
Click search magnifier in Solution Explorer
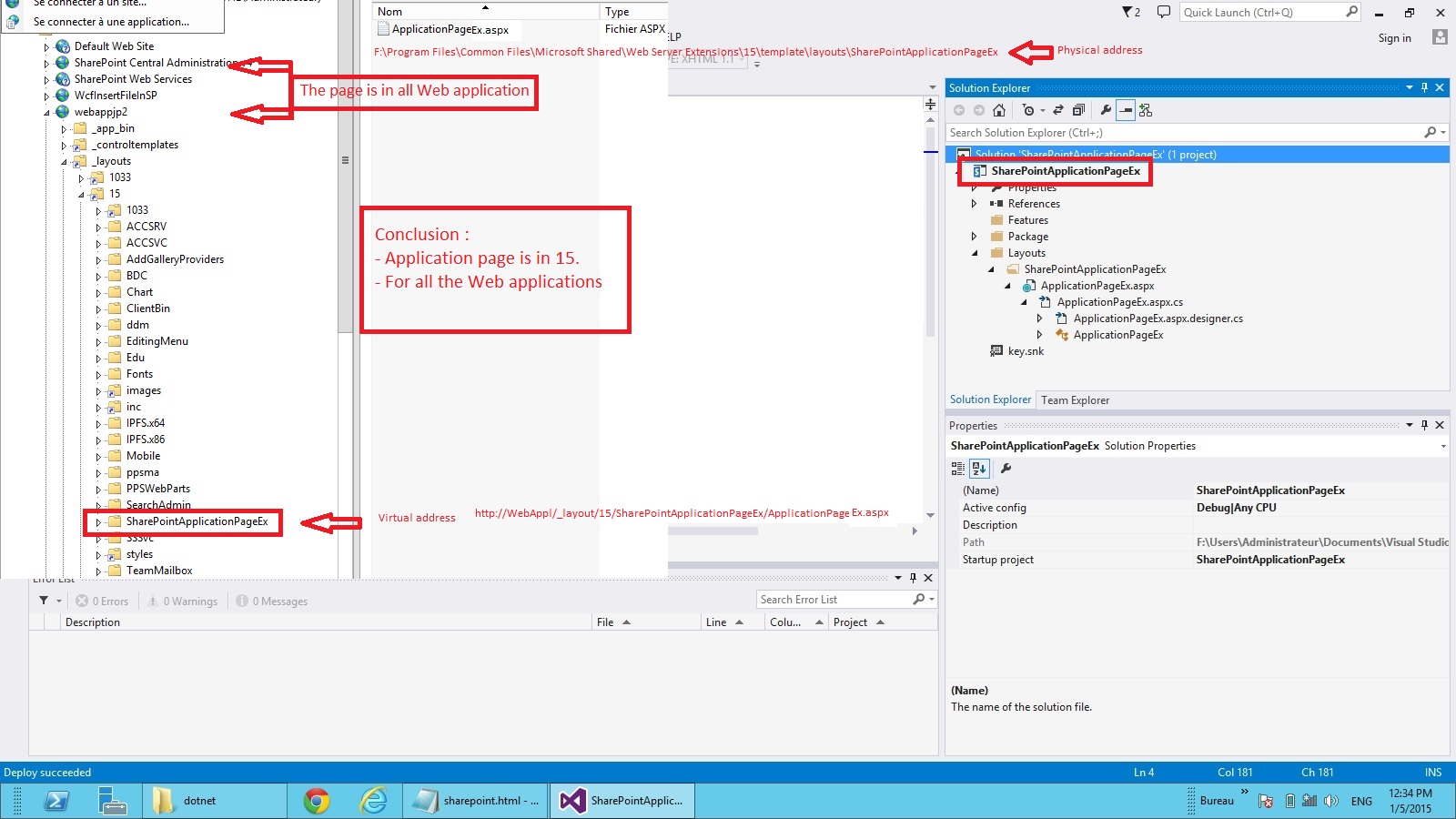click(1431, 133)
